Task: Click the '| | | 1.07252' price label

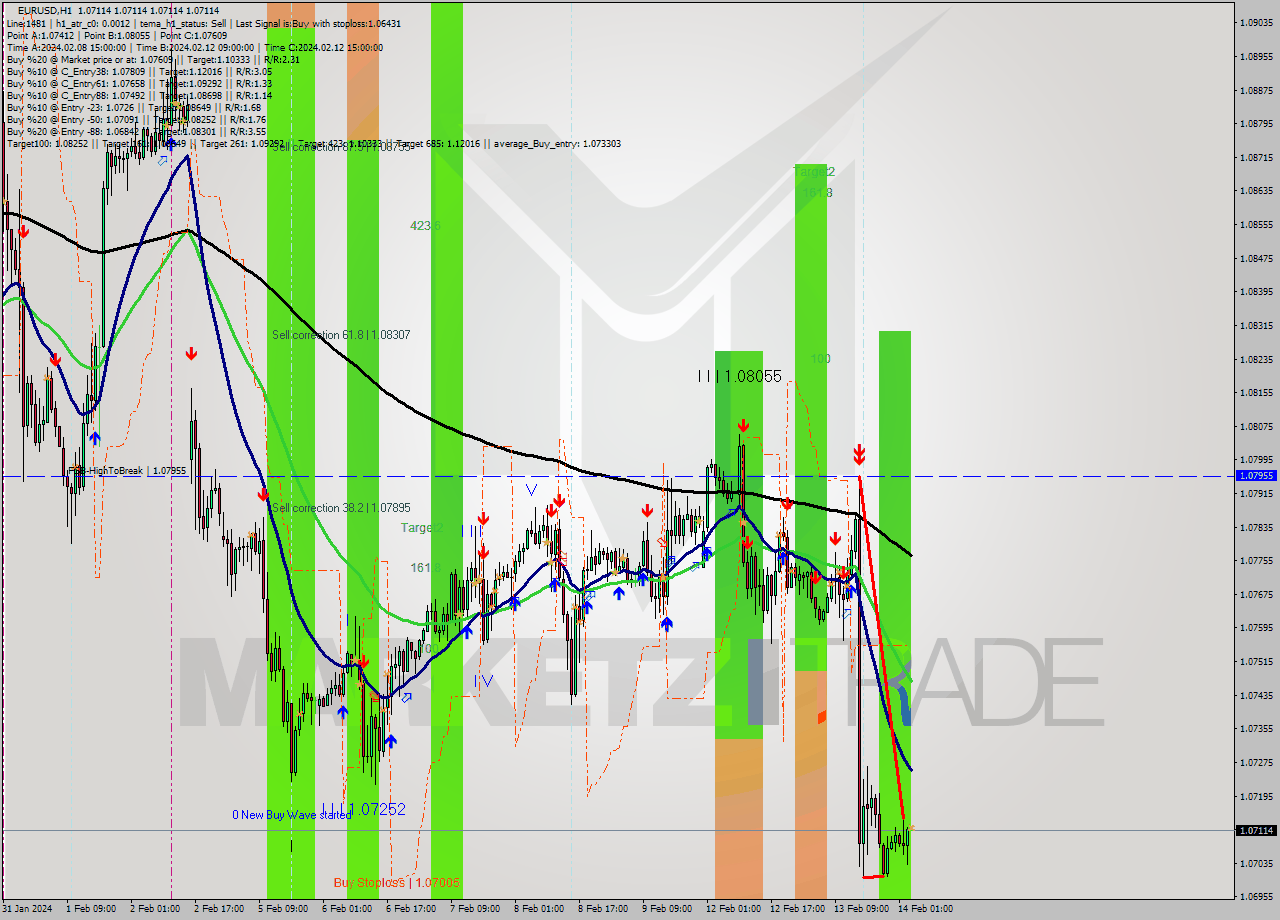Action: [364, 809]
